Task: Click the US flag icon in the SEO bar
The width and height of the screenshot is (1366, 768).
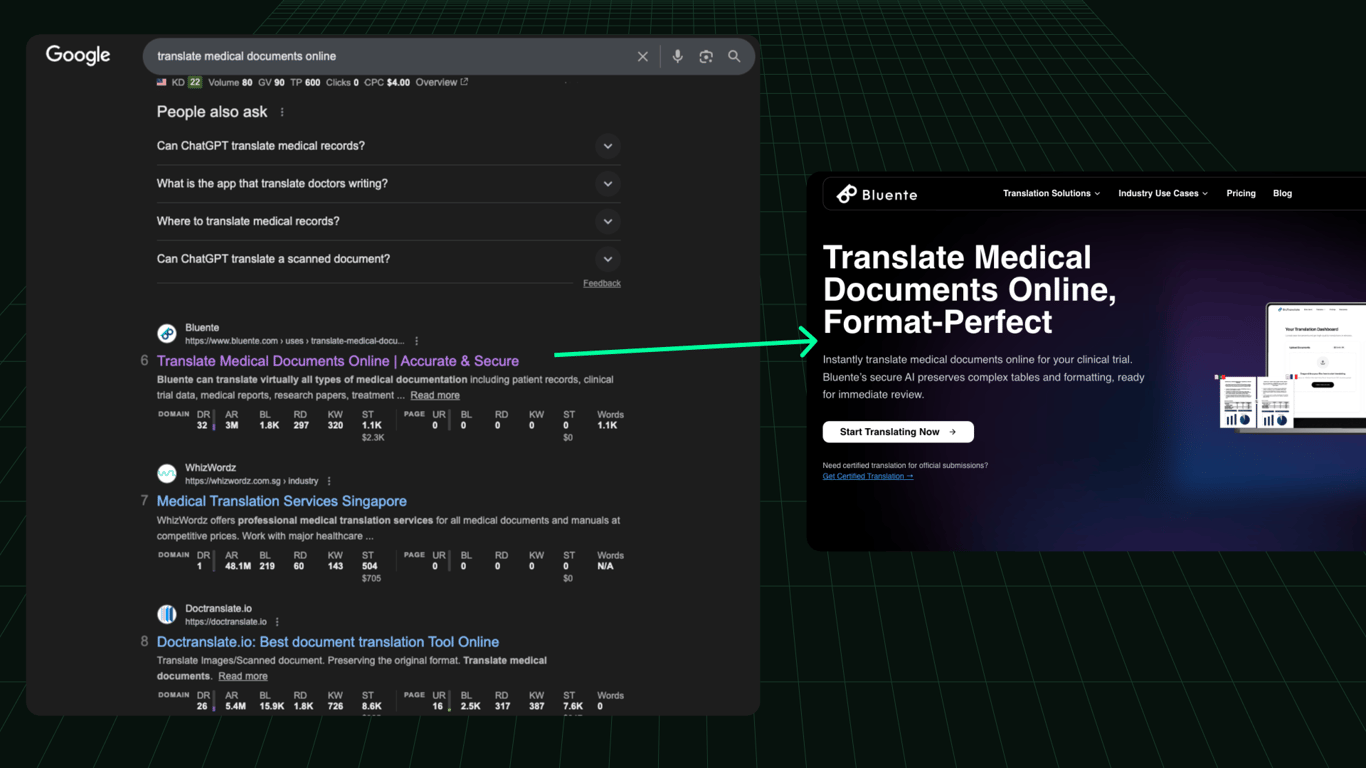Action: pos(162,83)
